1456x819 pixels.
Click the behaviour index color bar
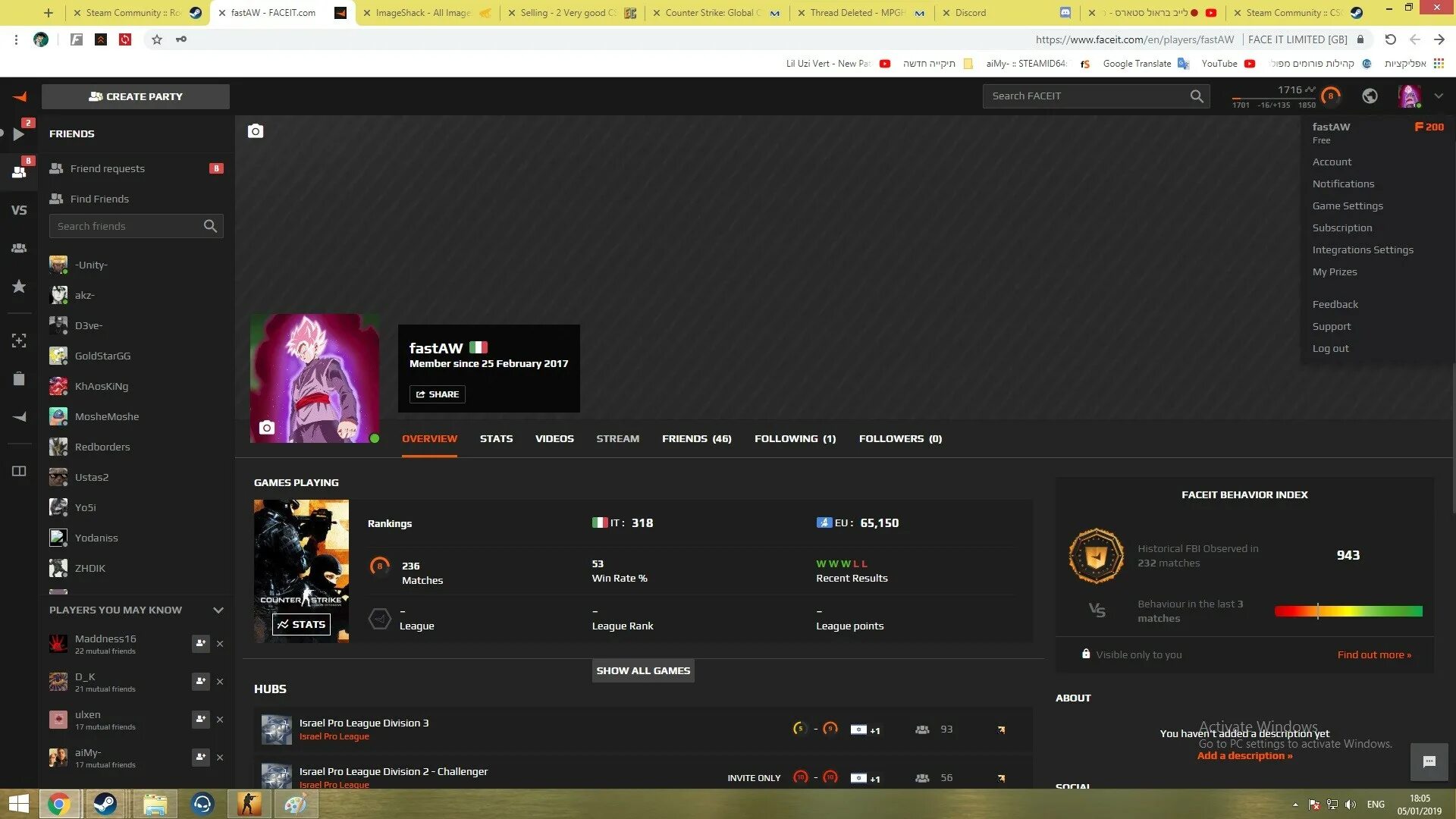pos(1348,611)
